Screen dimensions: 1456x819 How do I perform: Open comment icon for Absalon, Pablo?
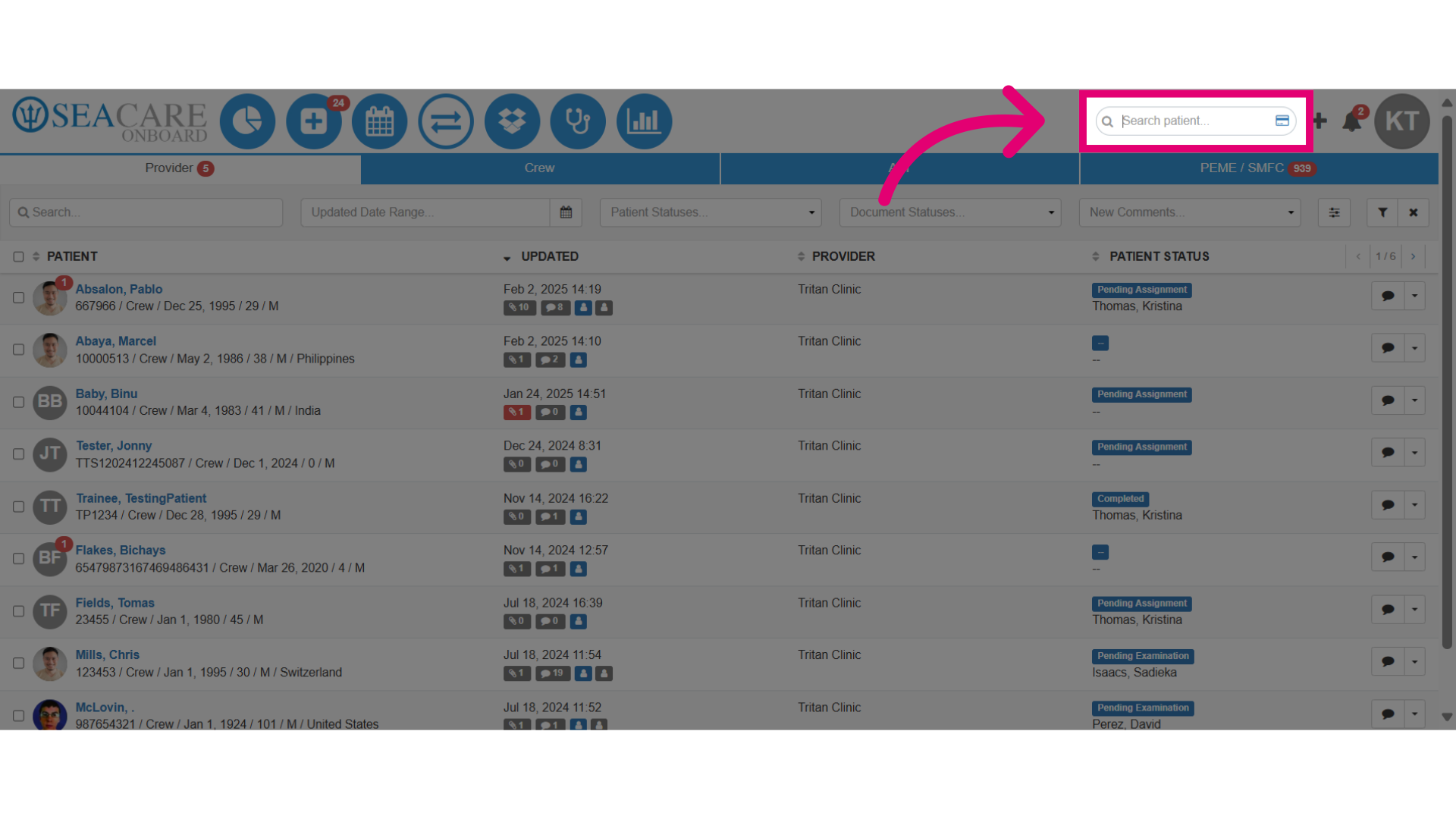pos(1388,296)
